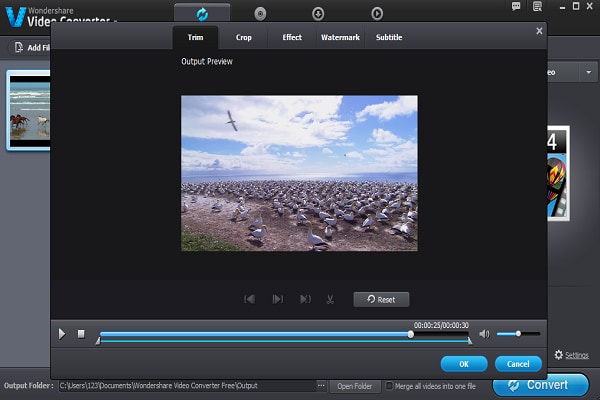Click the right trim end marker
The height and width of the screenshot is (400, 600).
pos(470,341)
